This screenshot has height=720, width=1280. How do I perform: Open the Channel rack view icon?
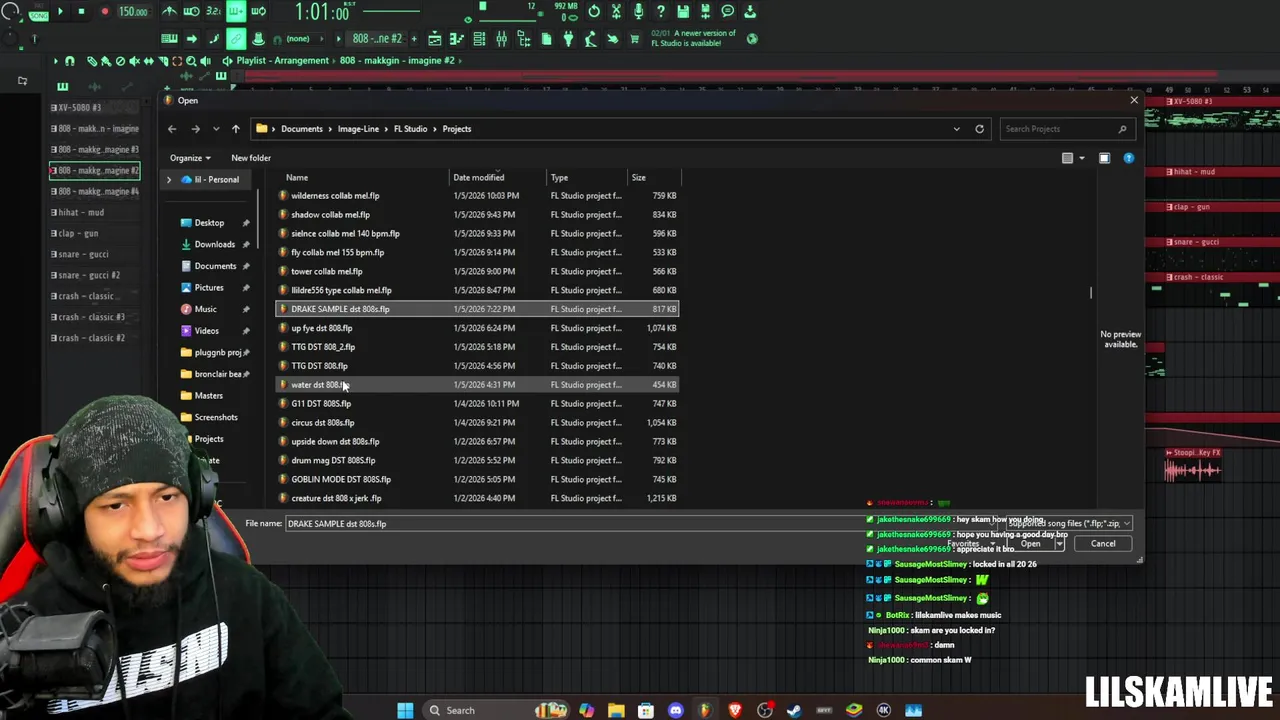479,39
